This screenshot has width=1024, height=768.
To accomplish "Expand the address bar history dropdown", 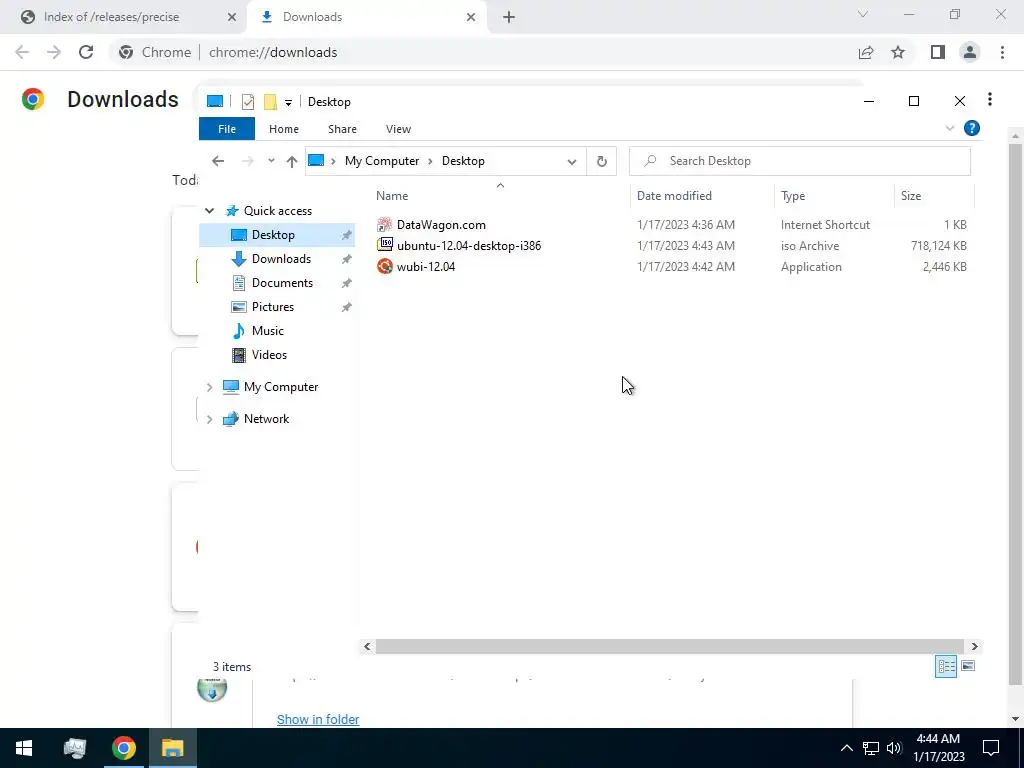I will pos(571,161).
